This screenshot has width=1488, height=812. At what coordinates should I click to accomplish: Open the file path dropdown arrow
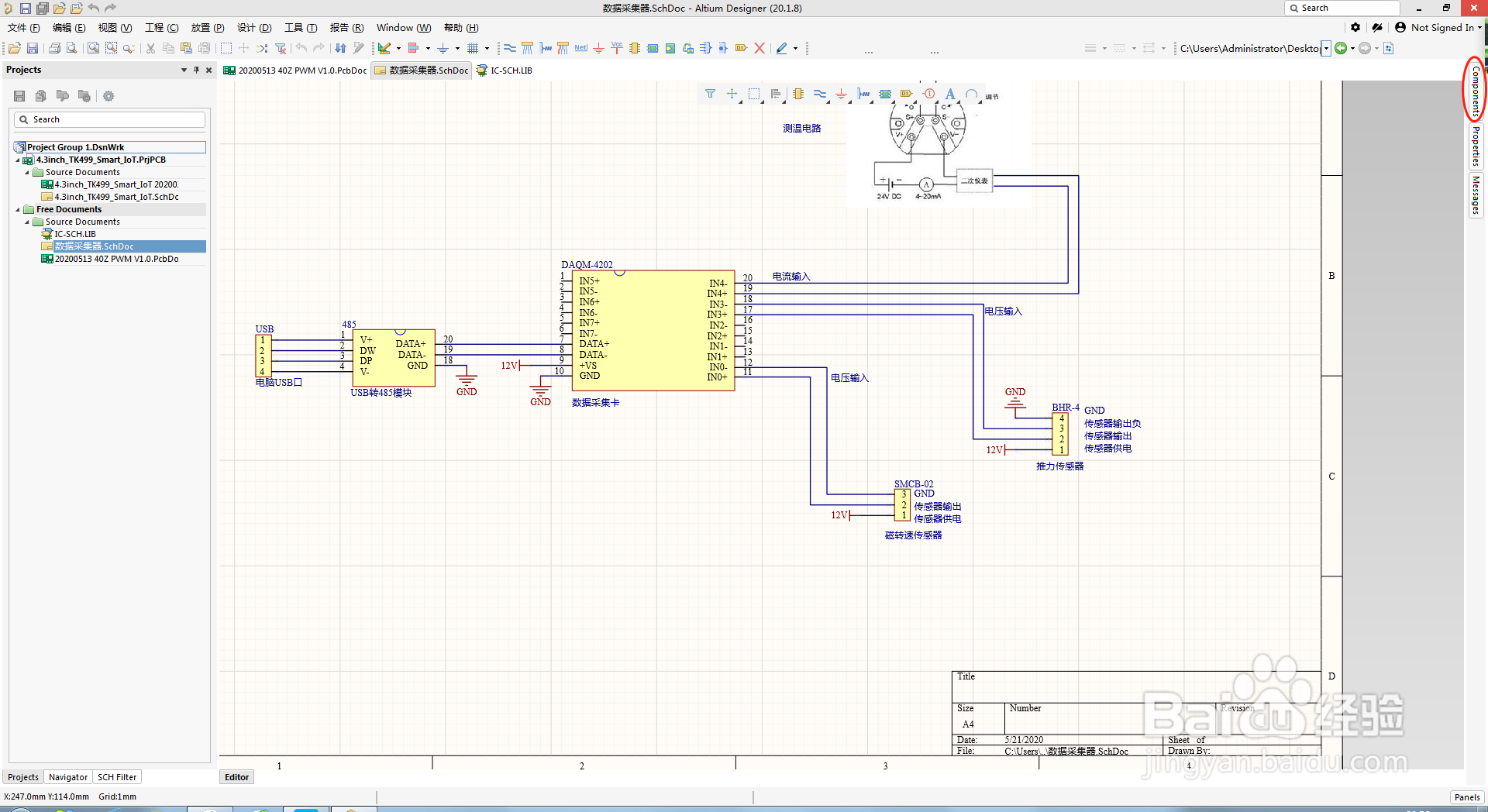tap(1326, 48)
